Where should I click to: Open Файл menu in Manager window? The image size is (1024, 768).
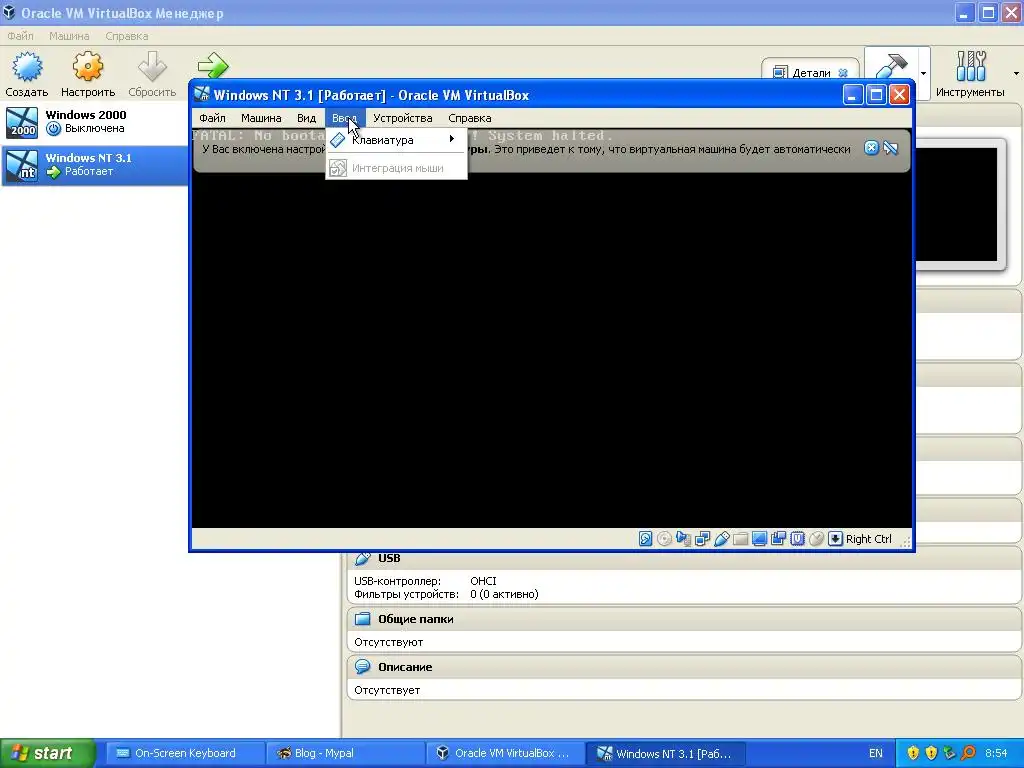click(20, 36)
